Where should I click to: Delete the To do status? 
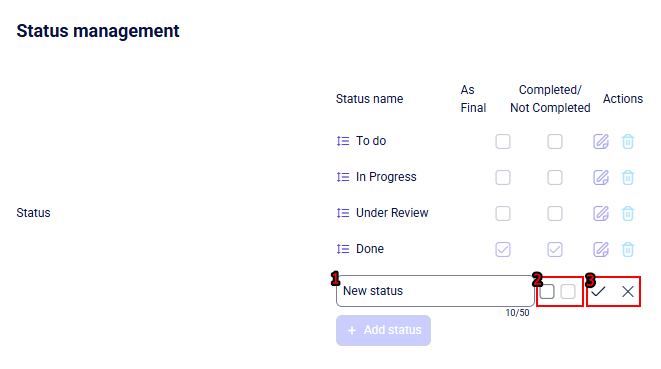(628, 141)
